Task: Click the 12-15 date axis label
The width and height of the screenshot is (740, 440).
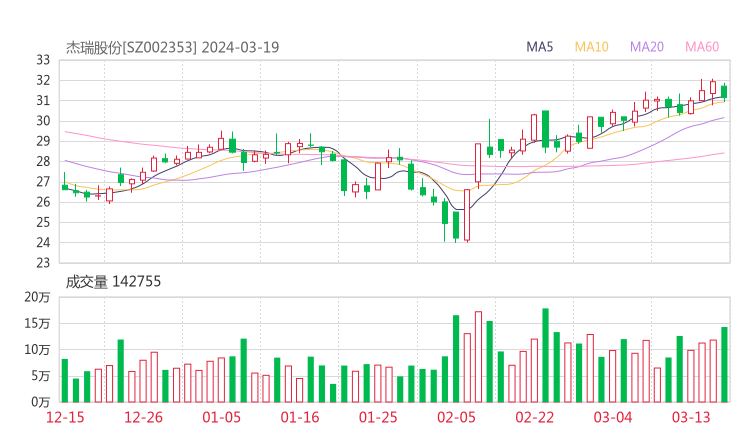Action: pos(65,417)
